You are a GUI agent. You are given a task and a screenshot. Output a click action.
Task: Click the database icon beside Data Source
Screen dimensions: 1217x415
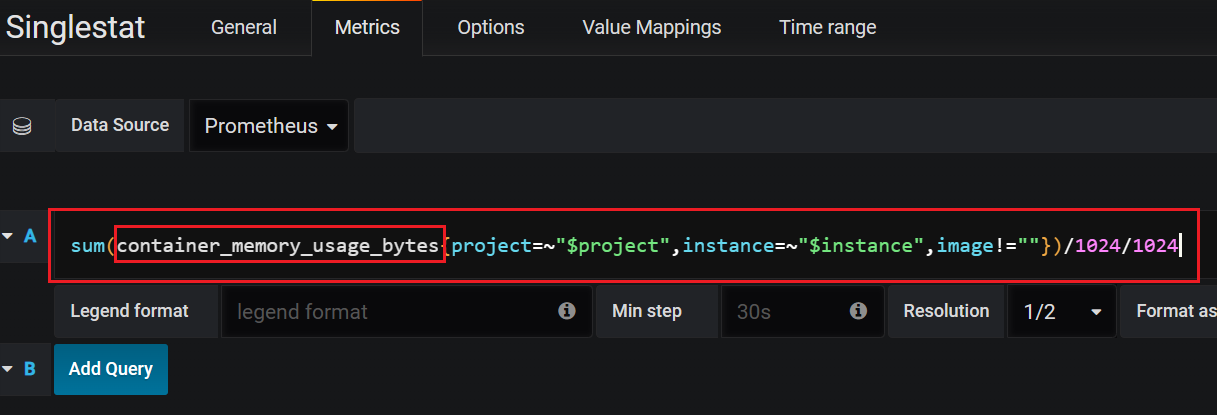(22, 126)
